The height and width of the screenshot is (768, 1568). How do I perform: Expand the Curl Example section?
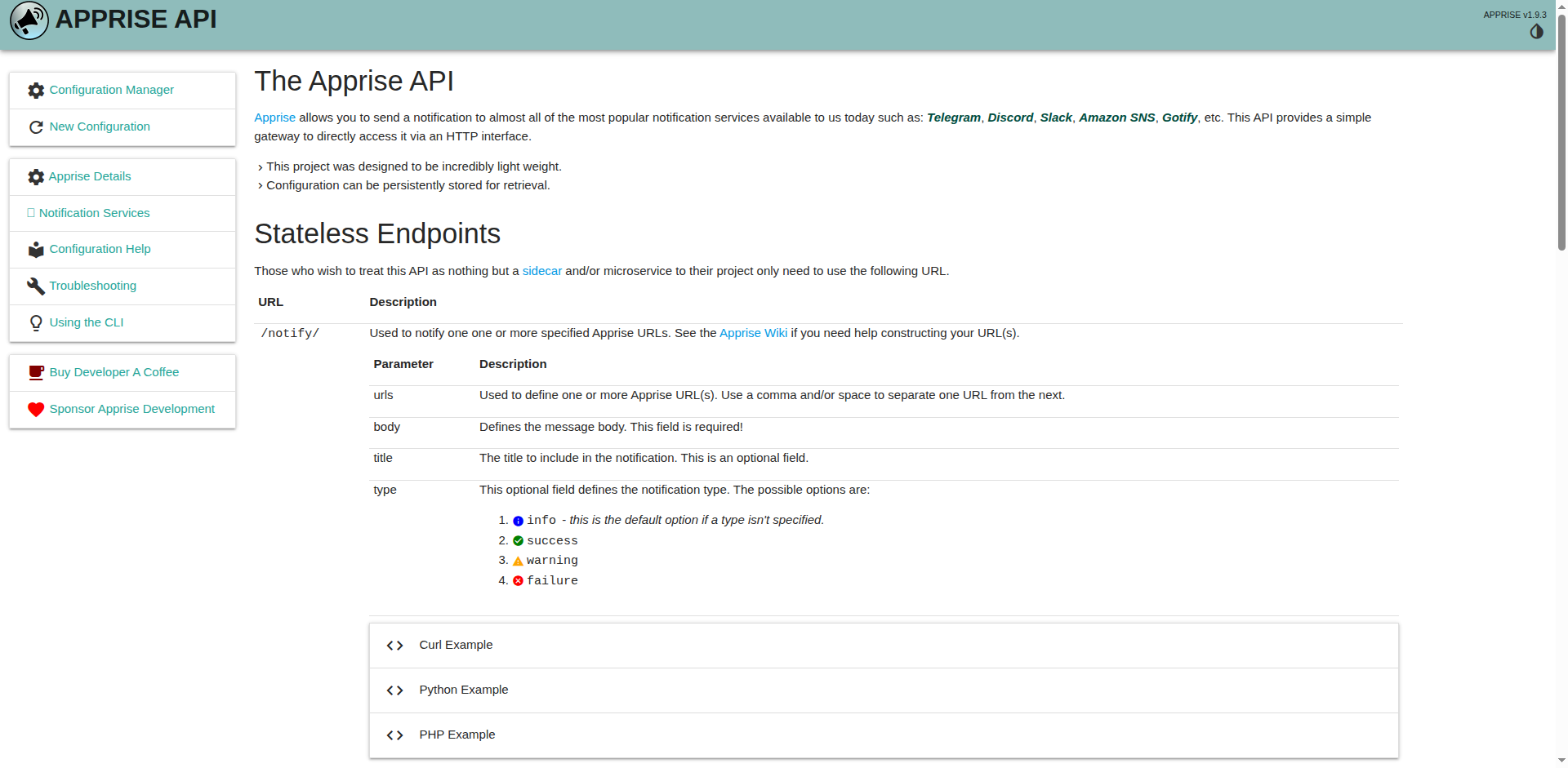point(884,646)
